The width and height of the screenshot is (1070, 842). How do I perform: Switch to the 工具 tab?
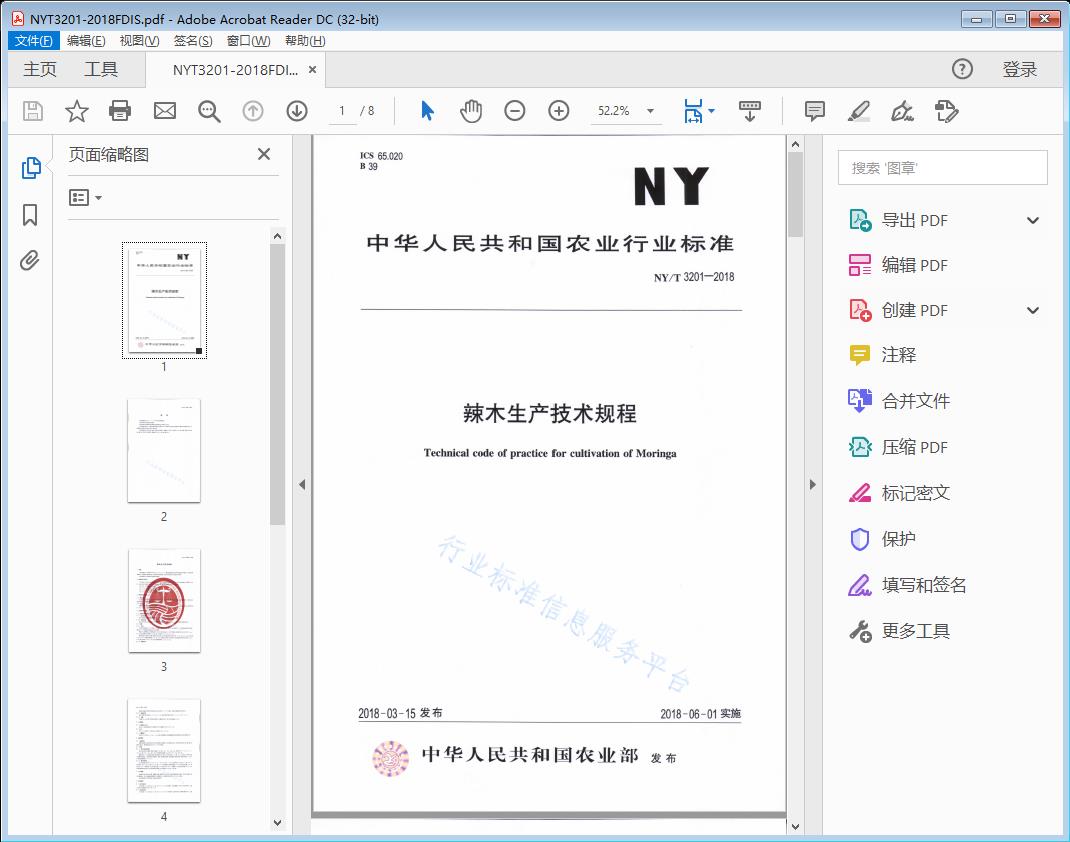click(x=101, y=69)
